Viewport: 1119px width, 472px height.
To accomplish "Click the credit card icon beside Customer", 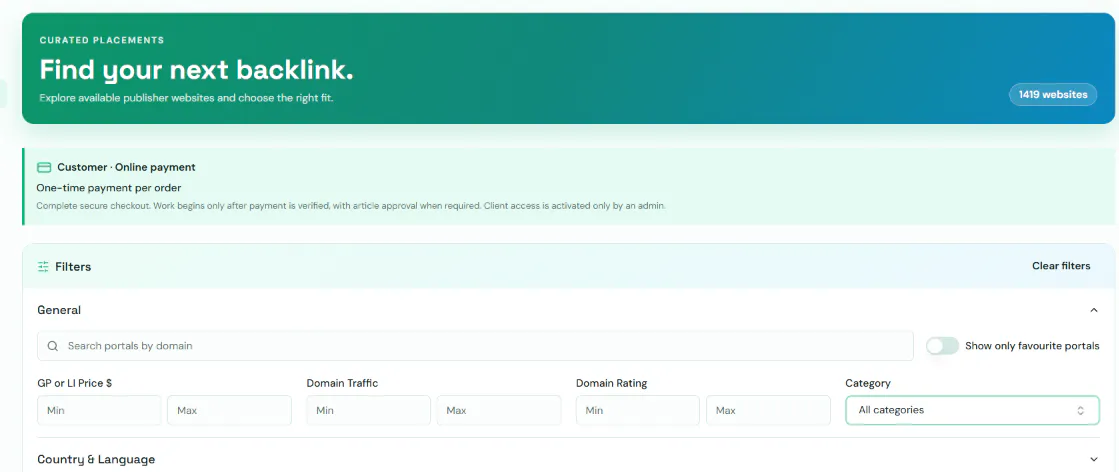I will (44, 167).
